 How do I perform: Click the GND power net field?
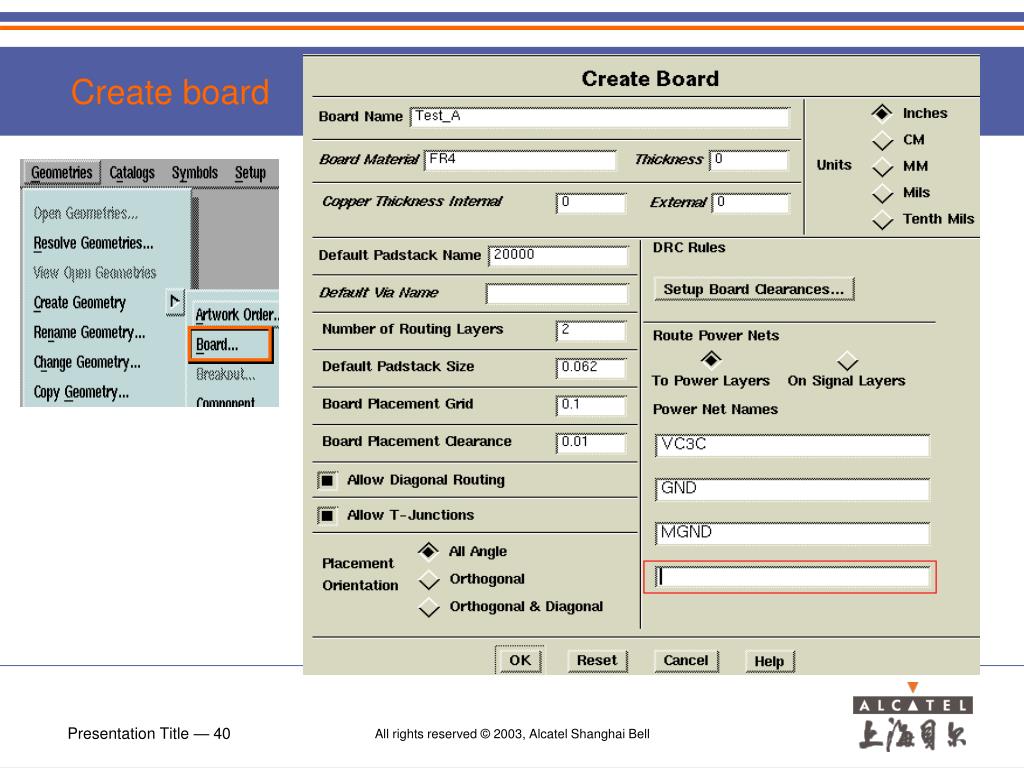[792, 490]
